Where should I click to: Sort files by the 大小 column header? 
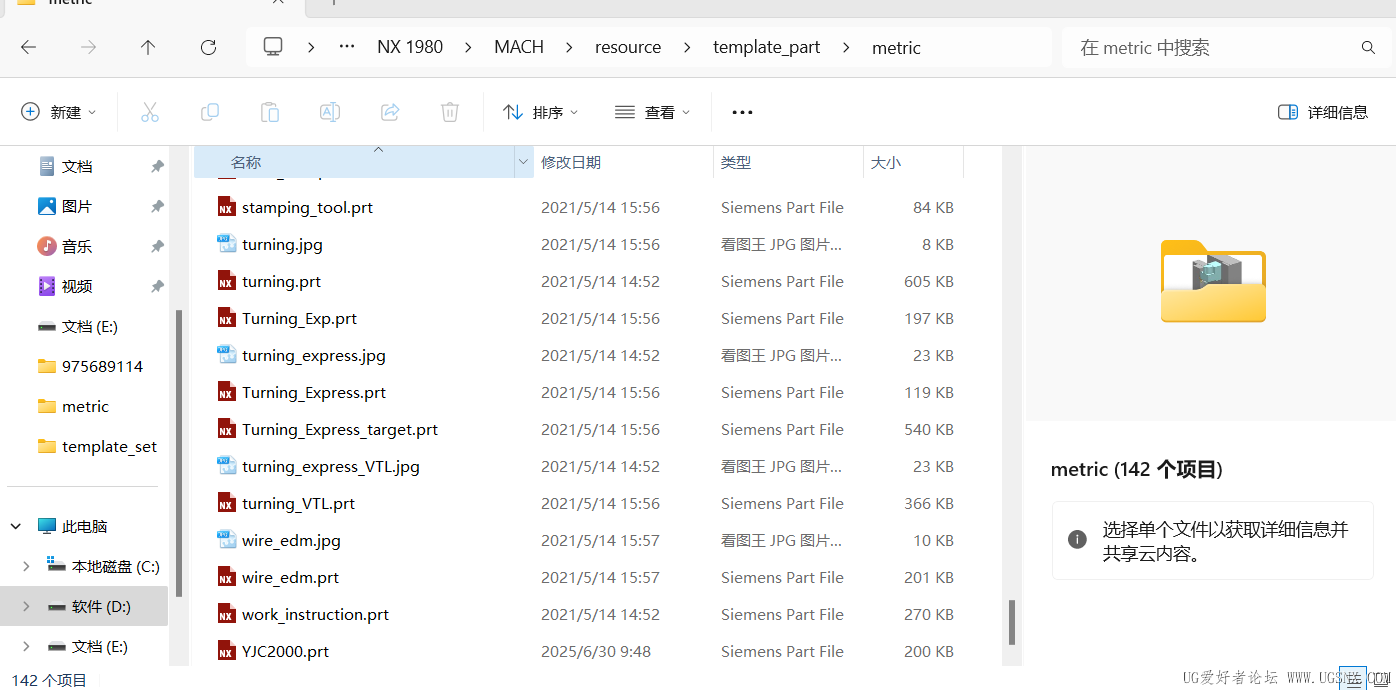(x=913, y=162)
